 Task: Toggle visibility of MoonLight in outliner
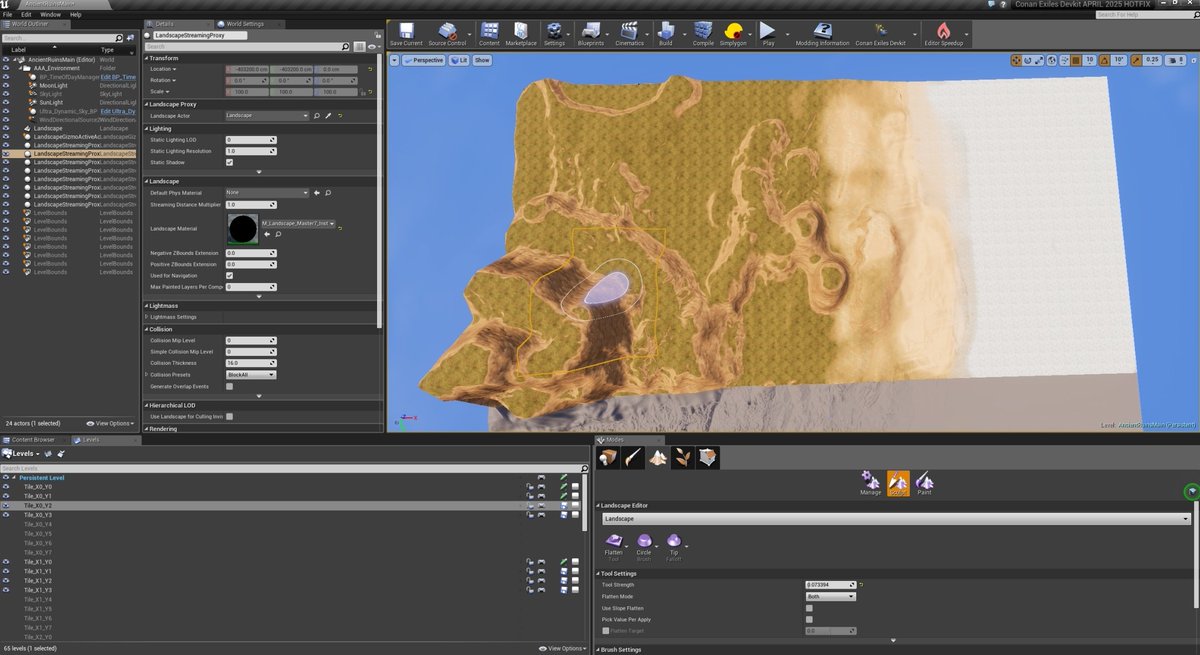pyautogui.click(x=6, y=85)
